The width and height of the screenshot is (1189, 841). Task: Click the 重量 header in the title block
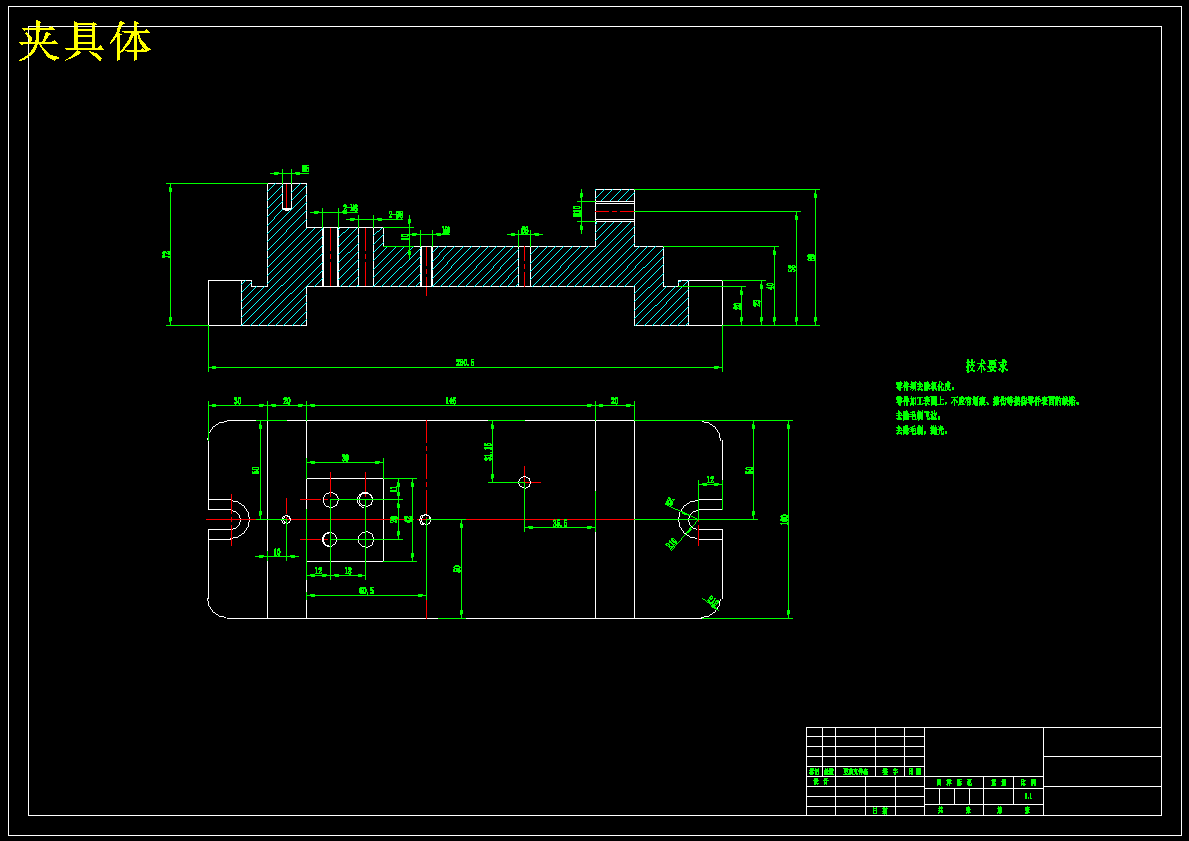tap(999, 782)
